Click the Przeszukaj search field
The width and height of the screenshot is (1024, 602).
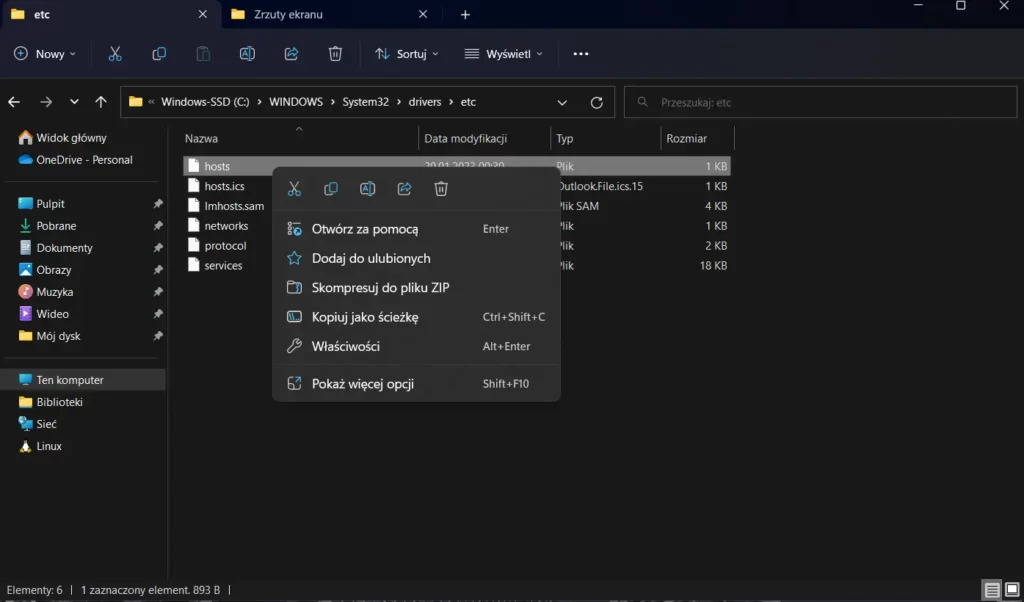(x=820, y=101)
